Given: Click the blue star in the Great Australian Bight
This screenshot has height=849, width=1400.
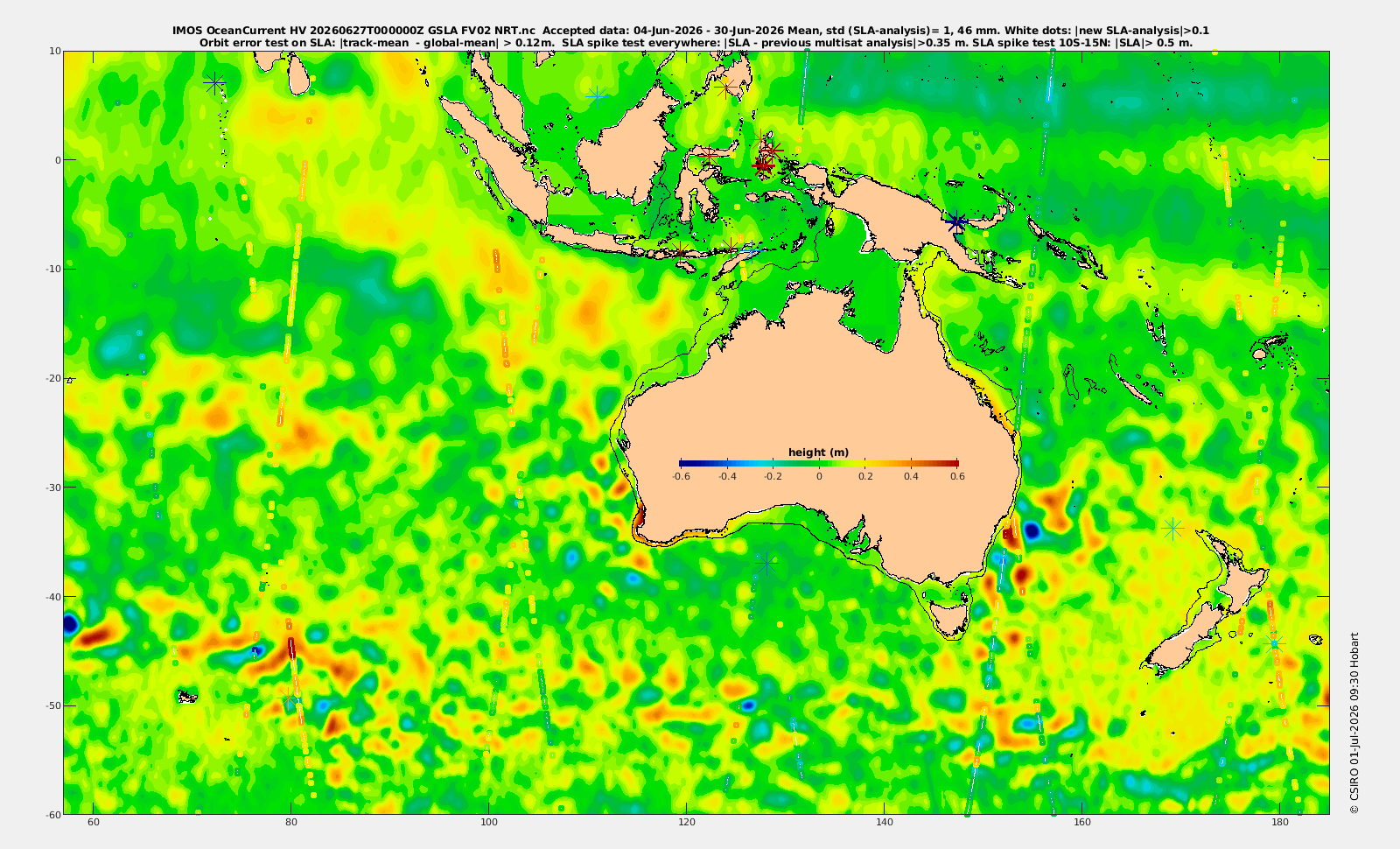Looking at the screenshot, I should click(x=767, y=564).
